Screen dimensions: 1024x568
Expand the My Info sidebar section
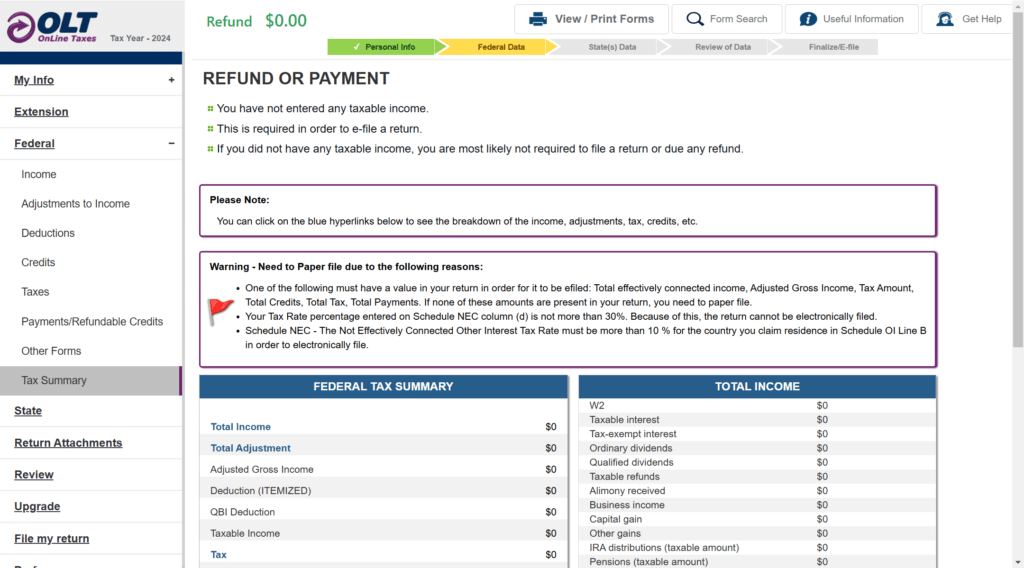point(171,80)
